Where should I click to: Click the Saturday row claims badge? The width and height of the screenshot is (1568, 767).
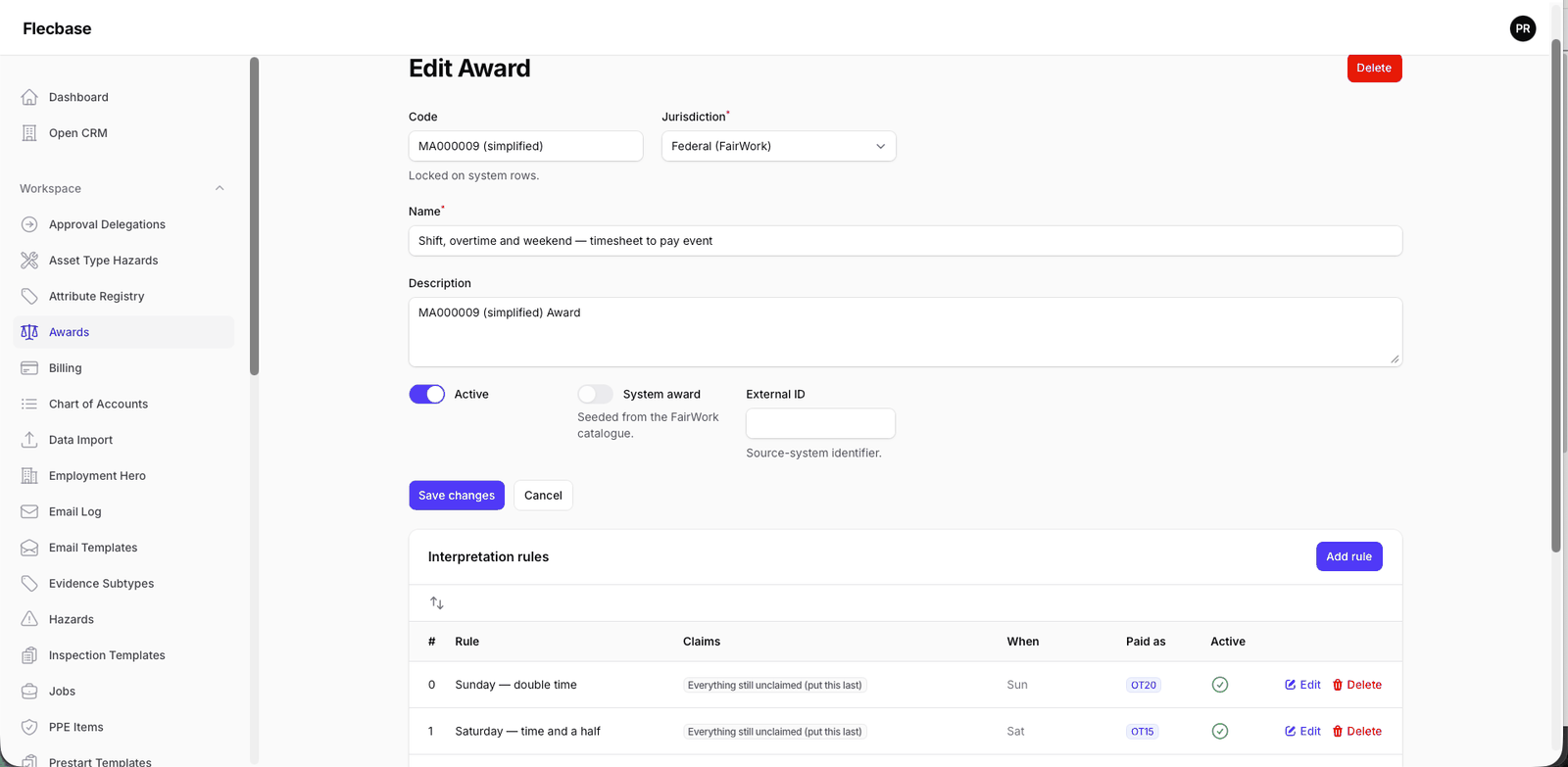pos(775,731)
